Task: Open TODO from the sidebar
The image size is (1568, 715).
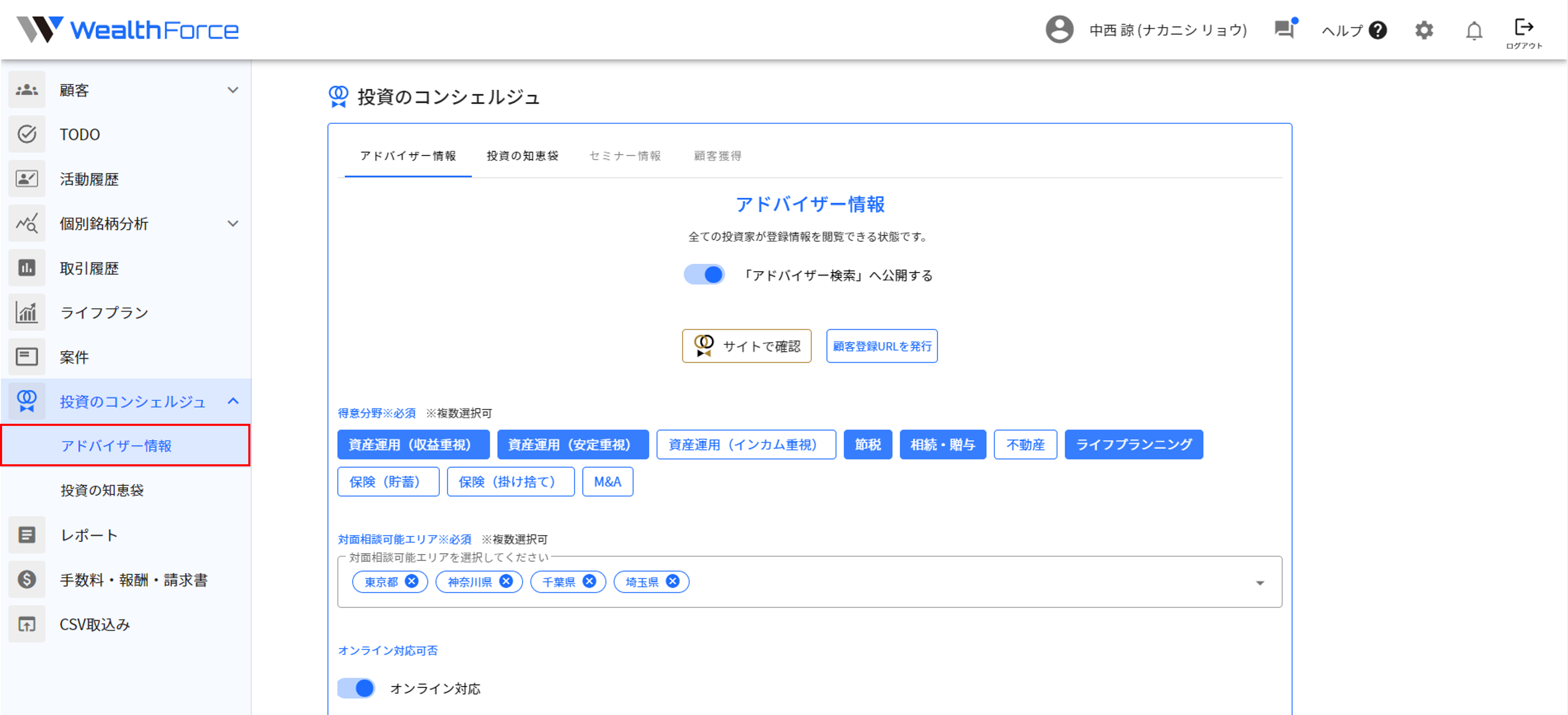Action: [79, 134]
